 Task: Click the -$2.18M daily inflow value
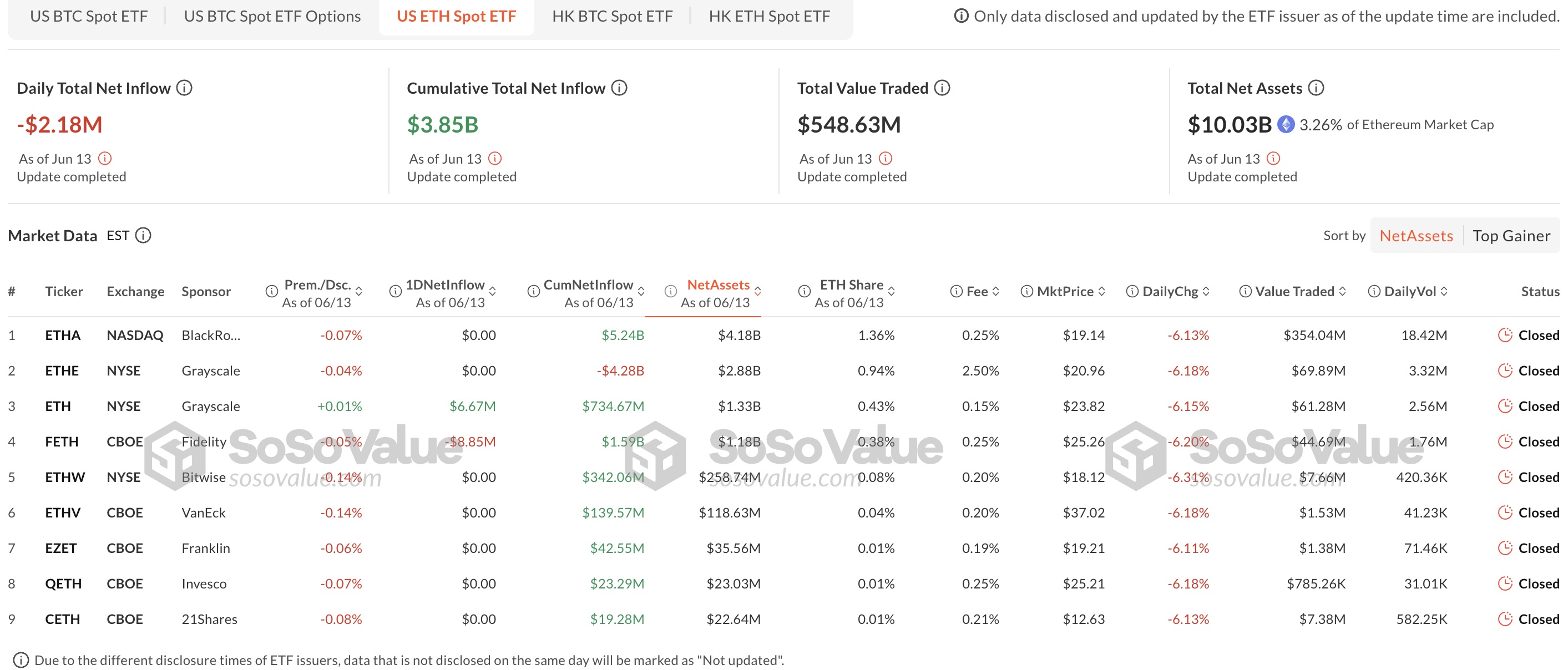click(x=60, y=125)
